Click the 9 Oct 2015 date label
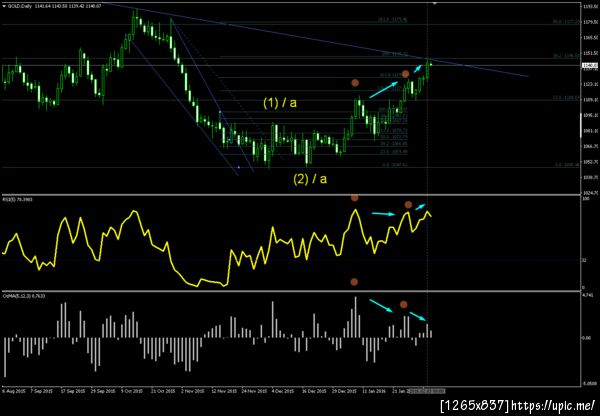Viewport: 600px width, 416px height. (x=132, y=392)
